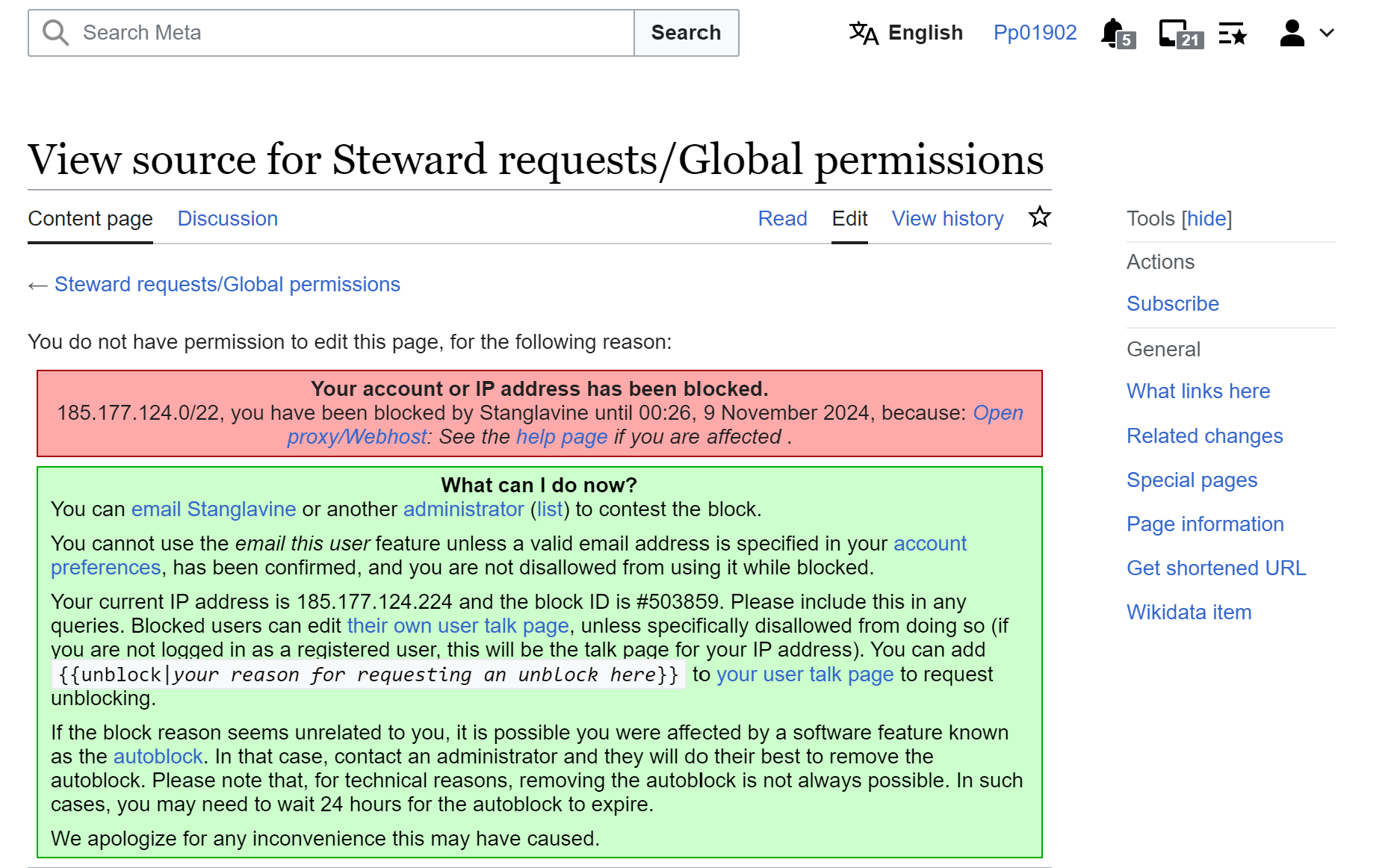Image resolution: width=1397 pixels, height=868 pixels.
Task: Click the magnifying glass search icon
Action: point(55,33)
